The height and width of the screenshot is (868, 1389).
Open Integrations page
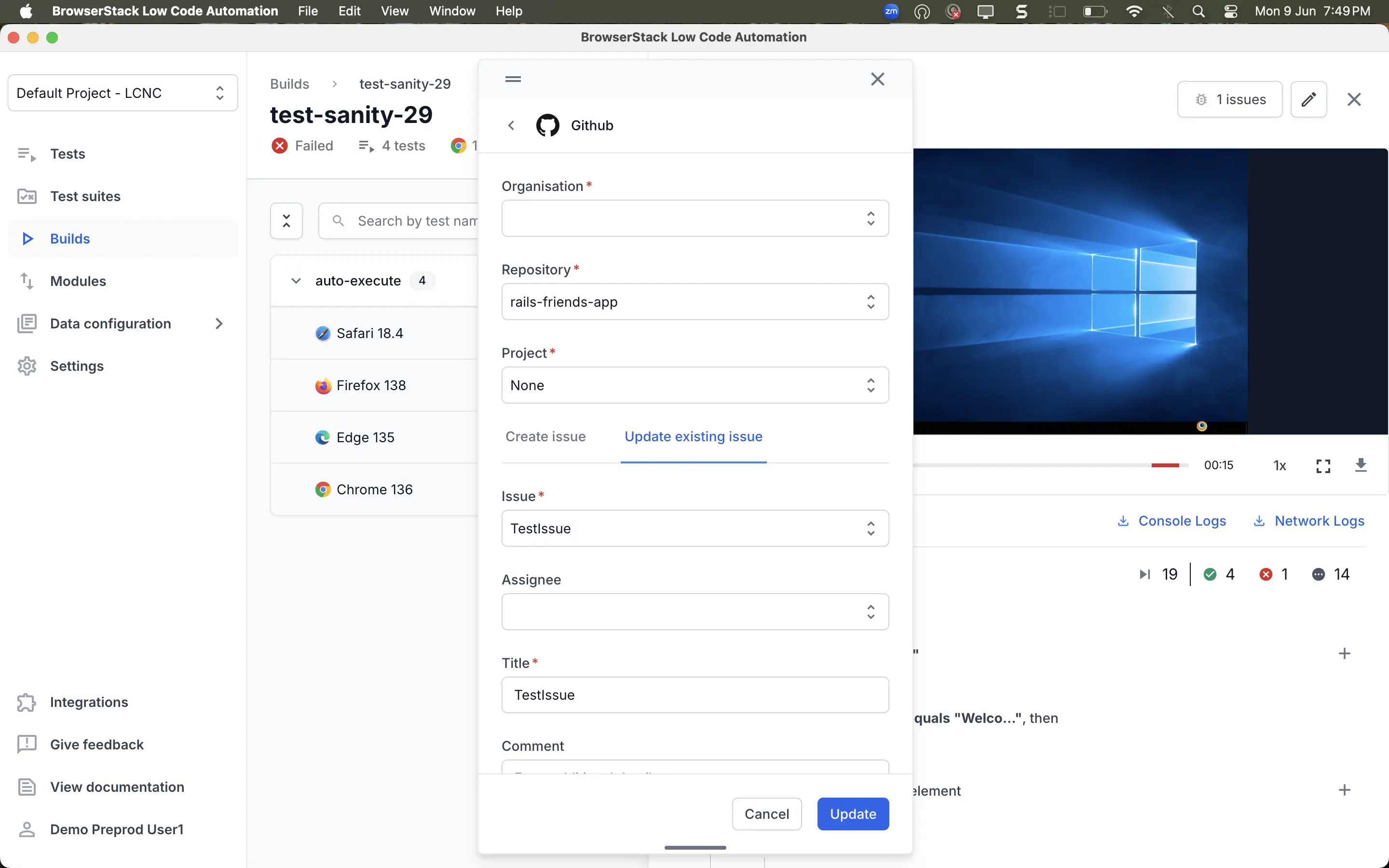point(123,702)
